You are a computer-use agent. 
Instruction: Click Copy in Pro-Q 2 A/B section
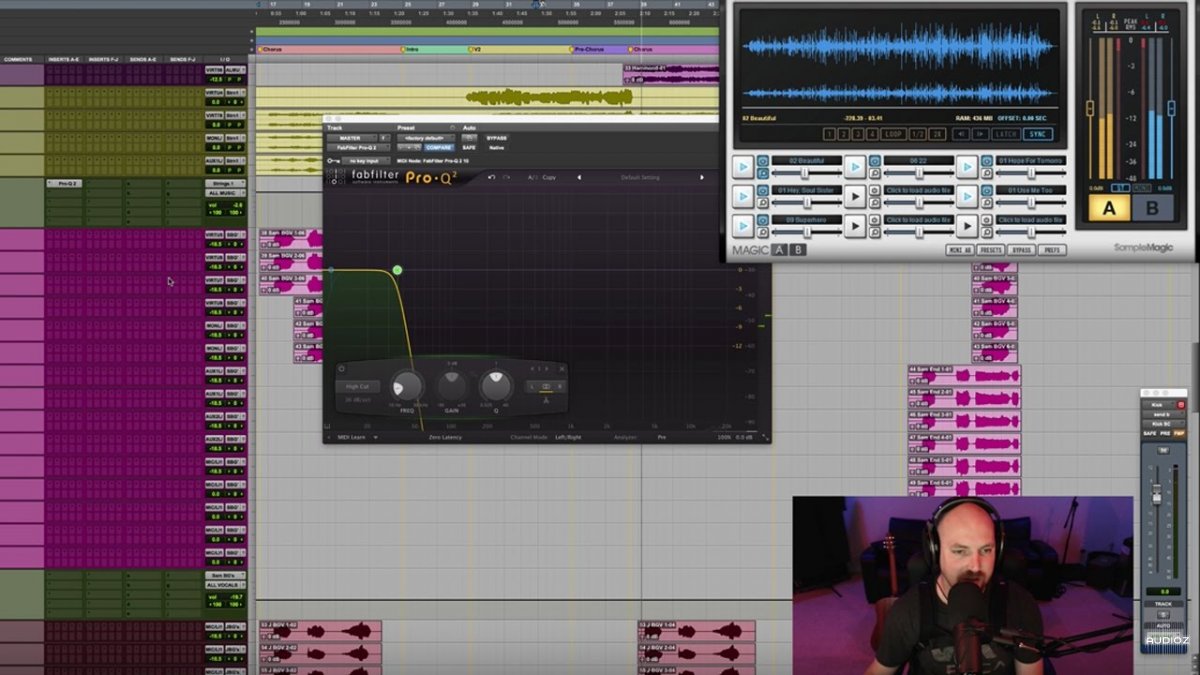point(549,177)
